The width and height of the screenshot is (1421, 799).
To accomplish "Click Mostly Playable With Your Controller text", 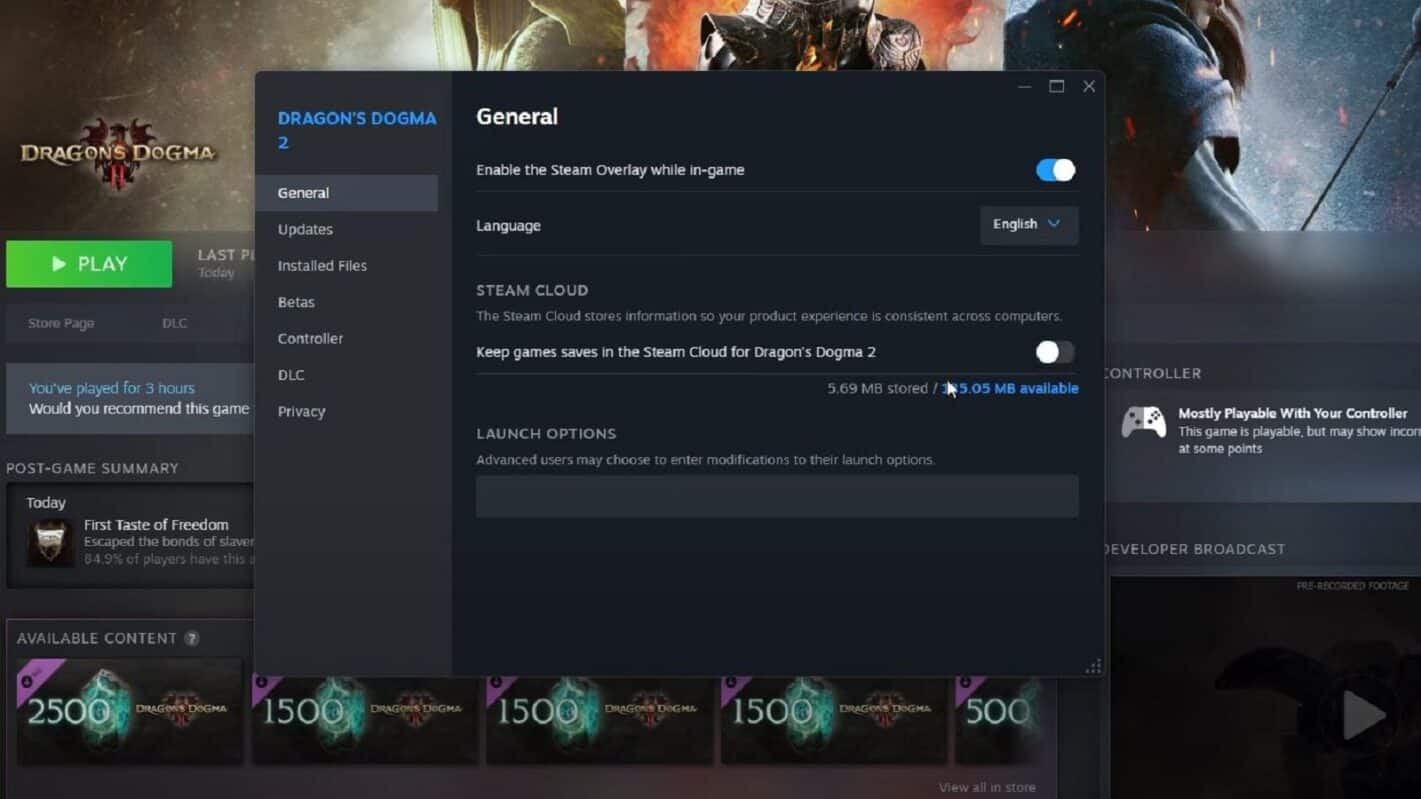I will pyautogui.click(x=1292, y=413).
